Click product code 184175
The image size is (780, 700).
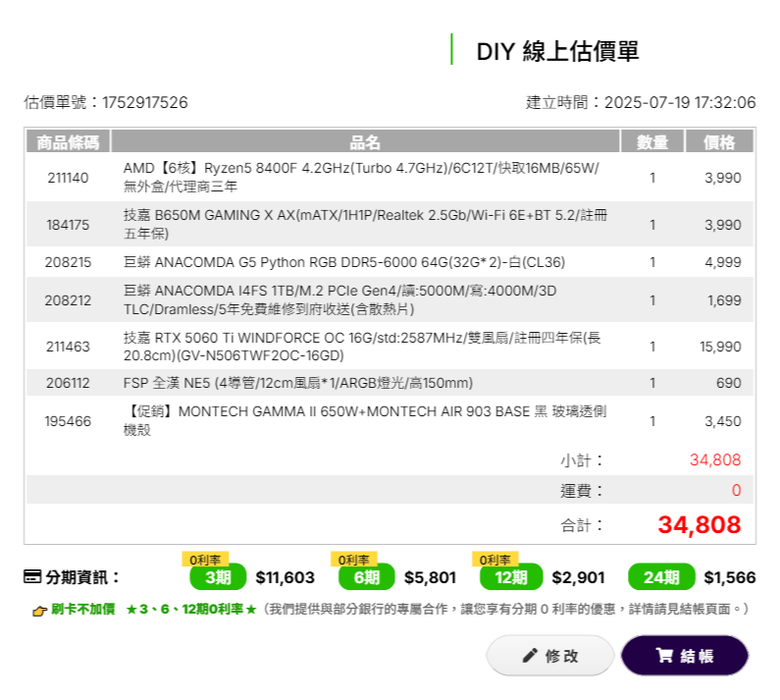[x=68, y=225]
